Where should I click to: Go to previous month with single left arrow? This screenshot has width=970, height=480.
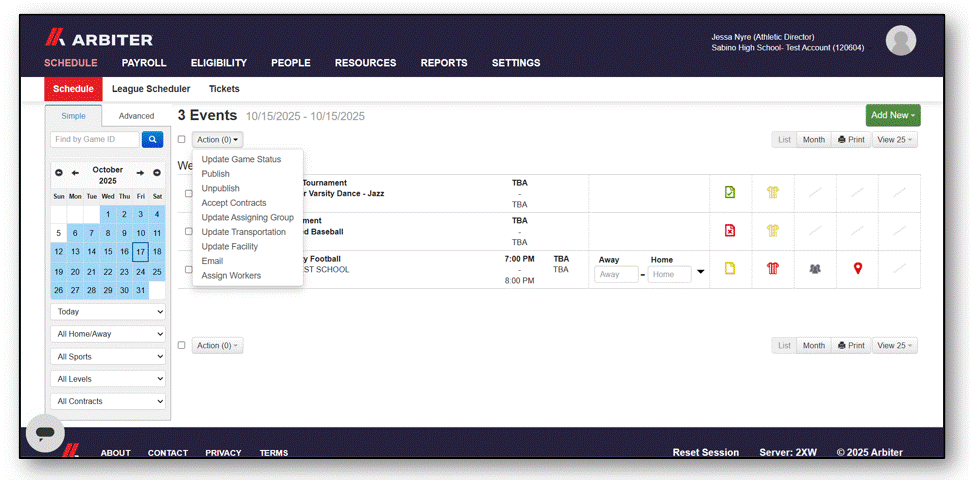coord(75,173)
